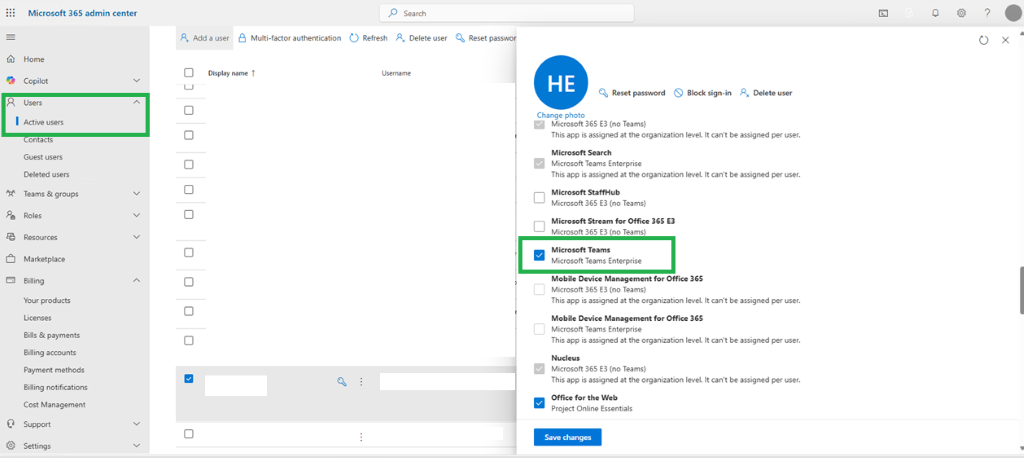Click the Marketplace bag icon
Viewport: 1024px width, 462px height.
tap(10, 259)
